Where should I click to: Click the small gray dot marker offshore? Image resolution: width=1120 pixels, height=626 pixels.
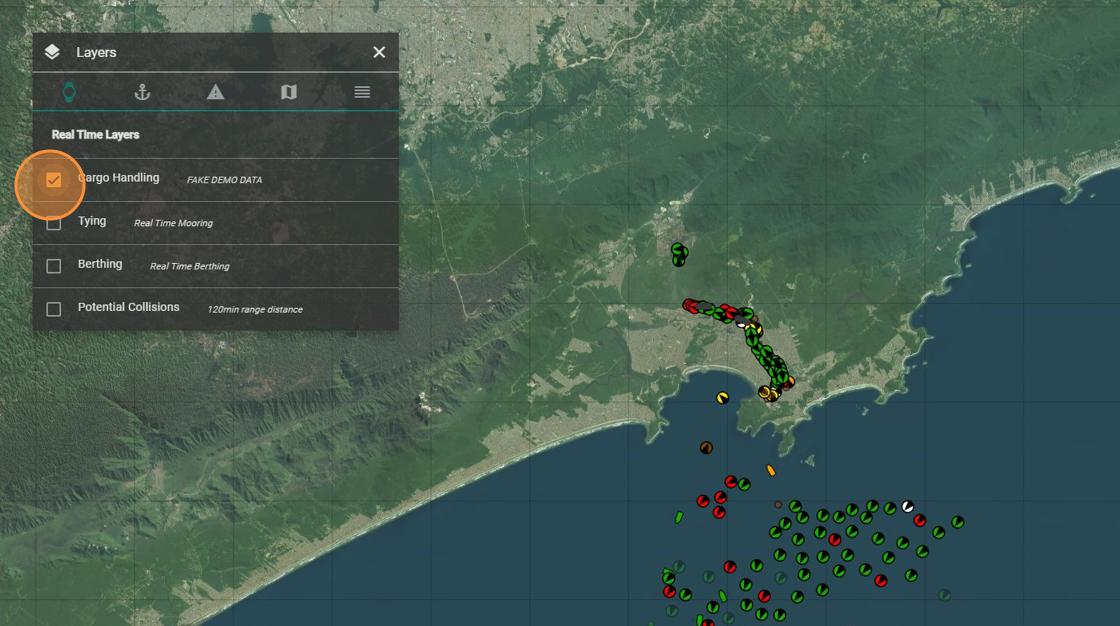click(x=778, y=505)
